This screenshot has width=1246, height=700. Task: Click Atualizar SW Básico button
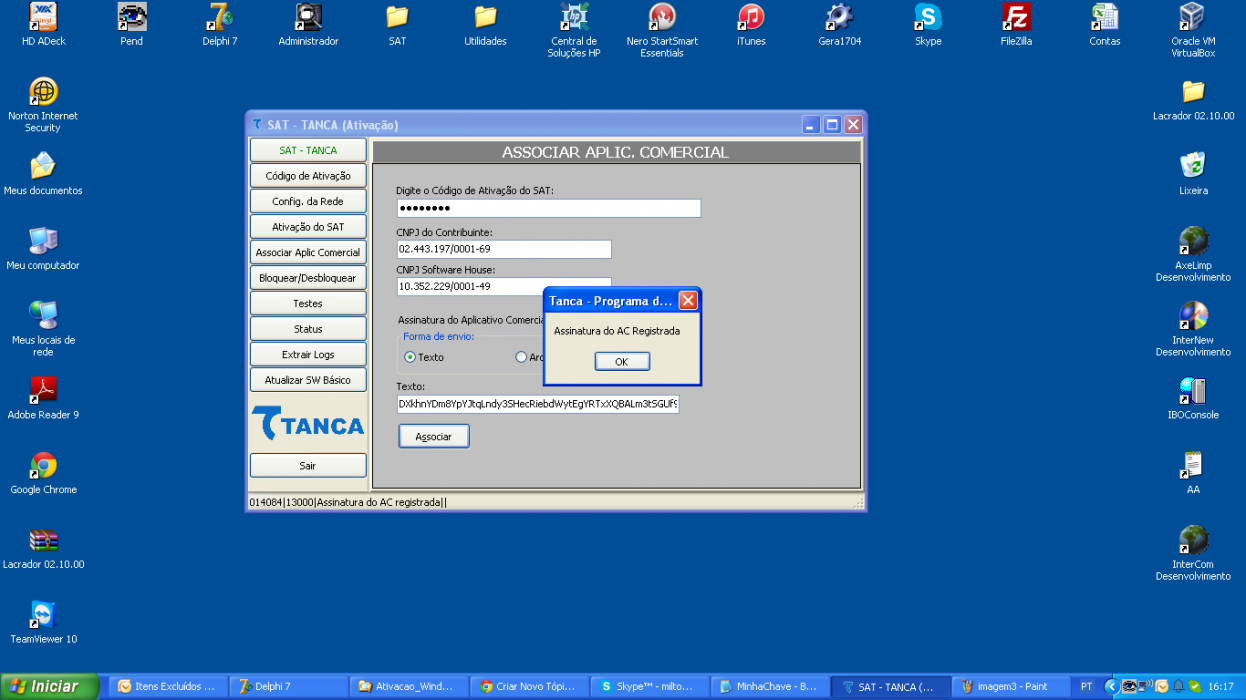click(308, 380)
